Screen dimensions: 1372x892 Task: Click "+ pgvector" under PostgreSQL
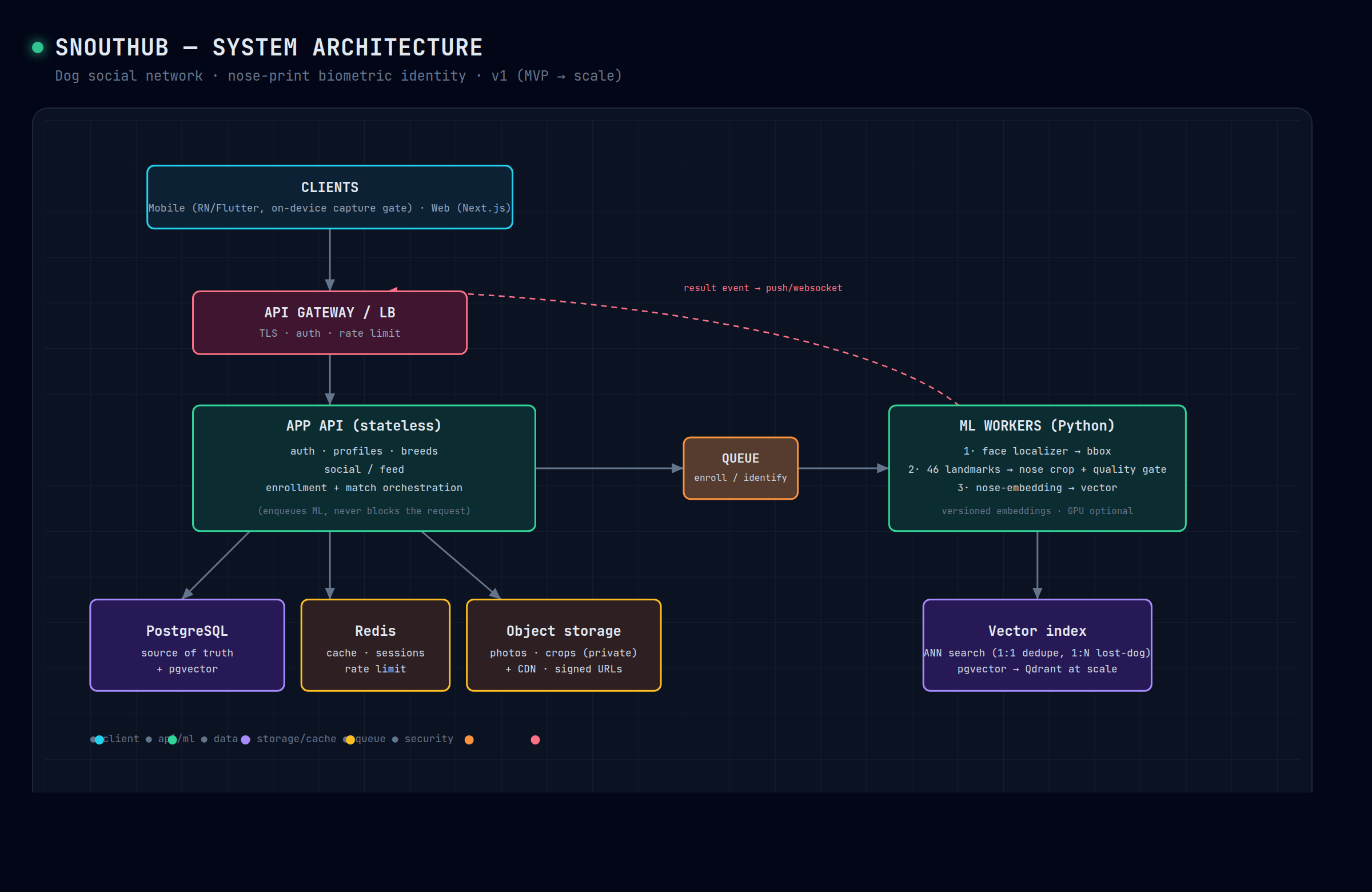pos(188,669)
